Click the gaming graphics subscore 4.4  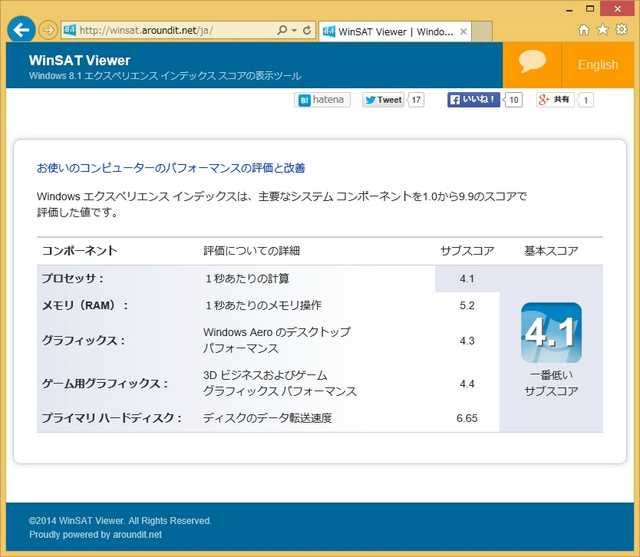[x=467, y=384]
